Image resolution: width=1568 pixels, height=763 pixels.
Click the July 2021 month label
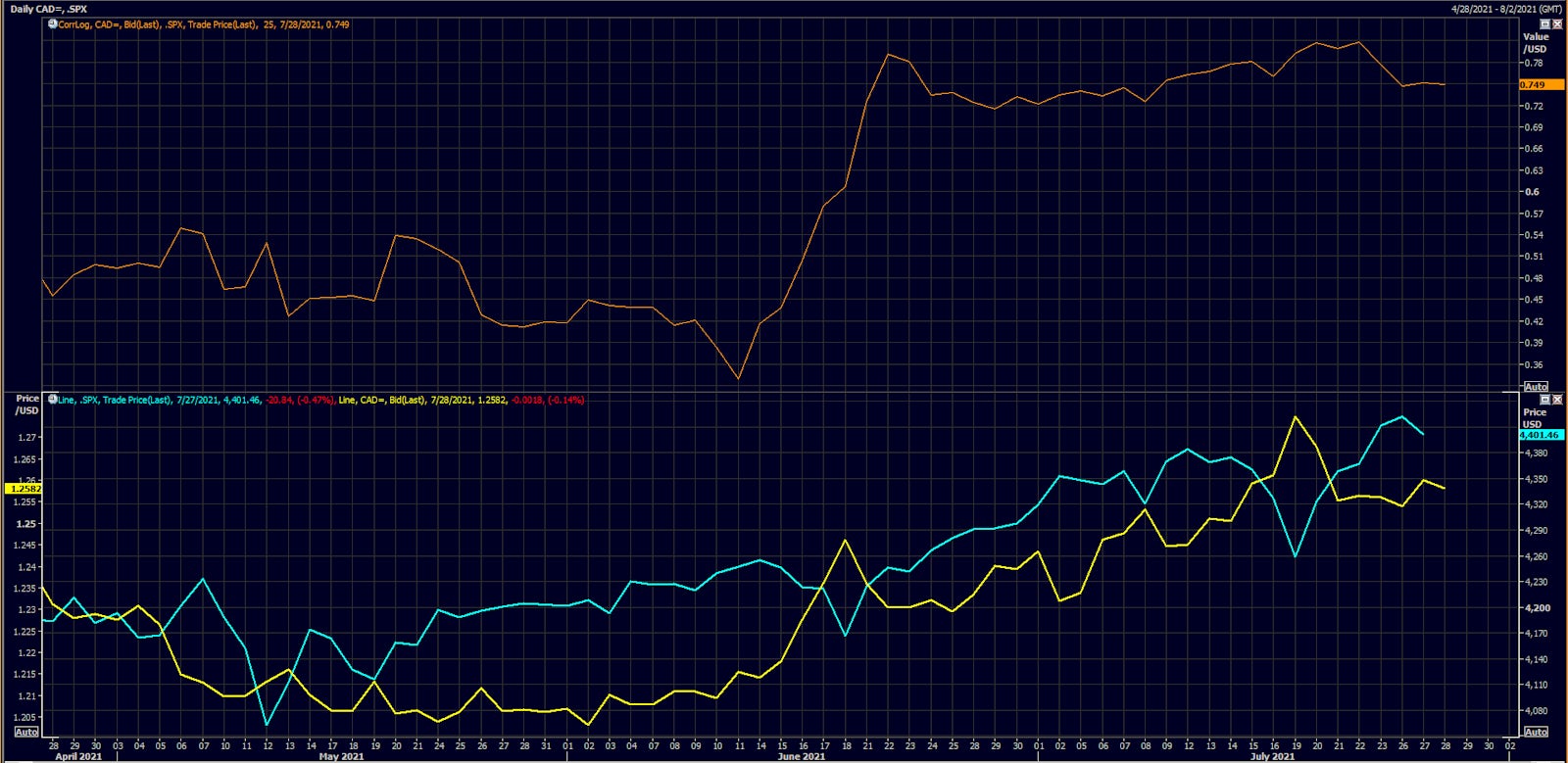tap(1273, 756)
